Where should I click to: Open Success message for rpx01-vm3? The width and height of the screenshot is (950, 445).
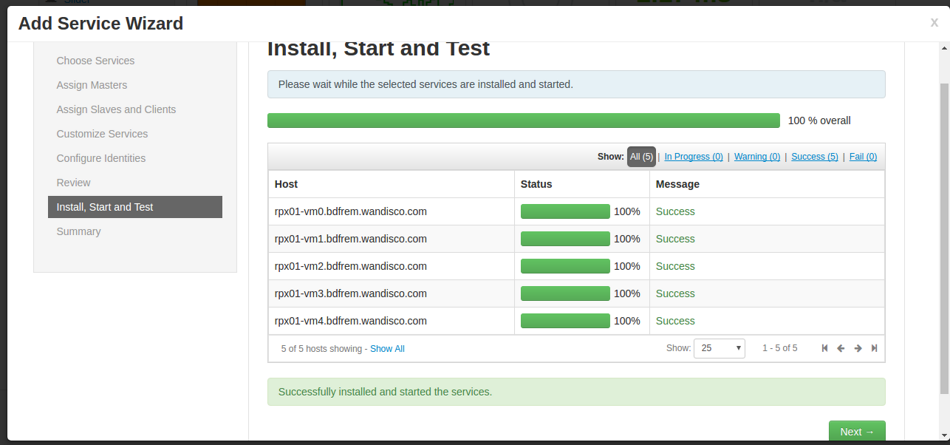point(675,293)
